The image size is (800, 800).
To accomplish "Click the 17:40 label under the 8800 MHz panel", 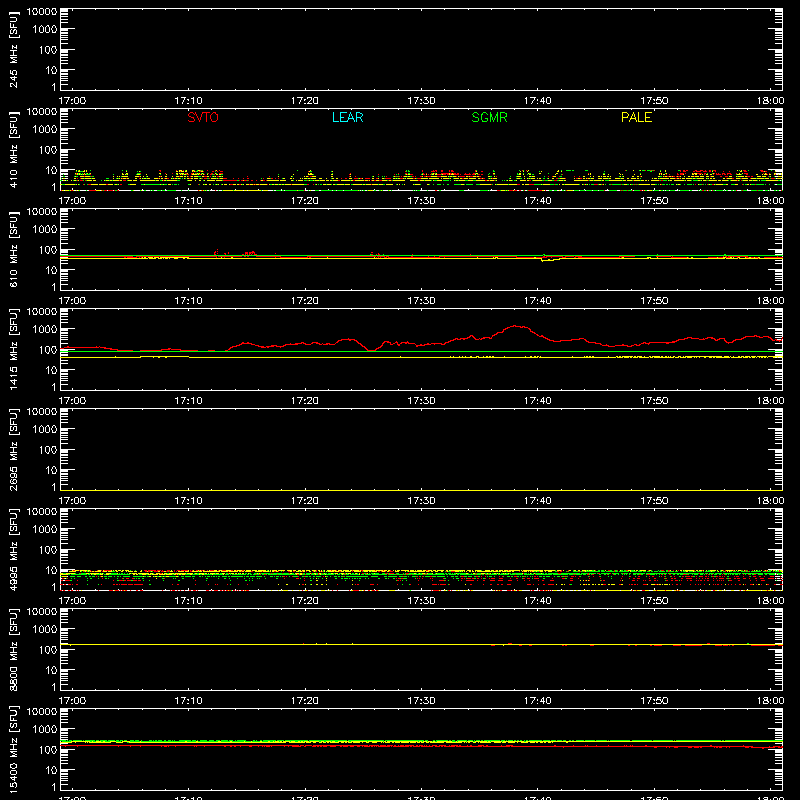I will click(x=538, y=701).
